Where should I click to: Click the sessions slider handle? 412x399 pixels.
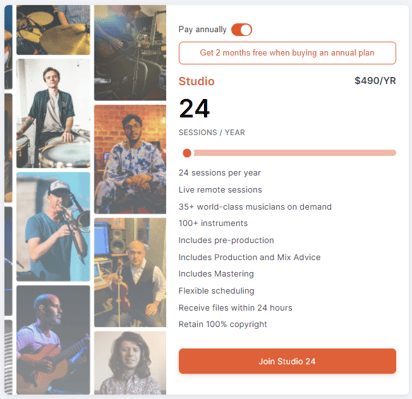tap(187, 153)
